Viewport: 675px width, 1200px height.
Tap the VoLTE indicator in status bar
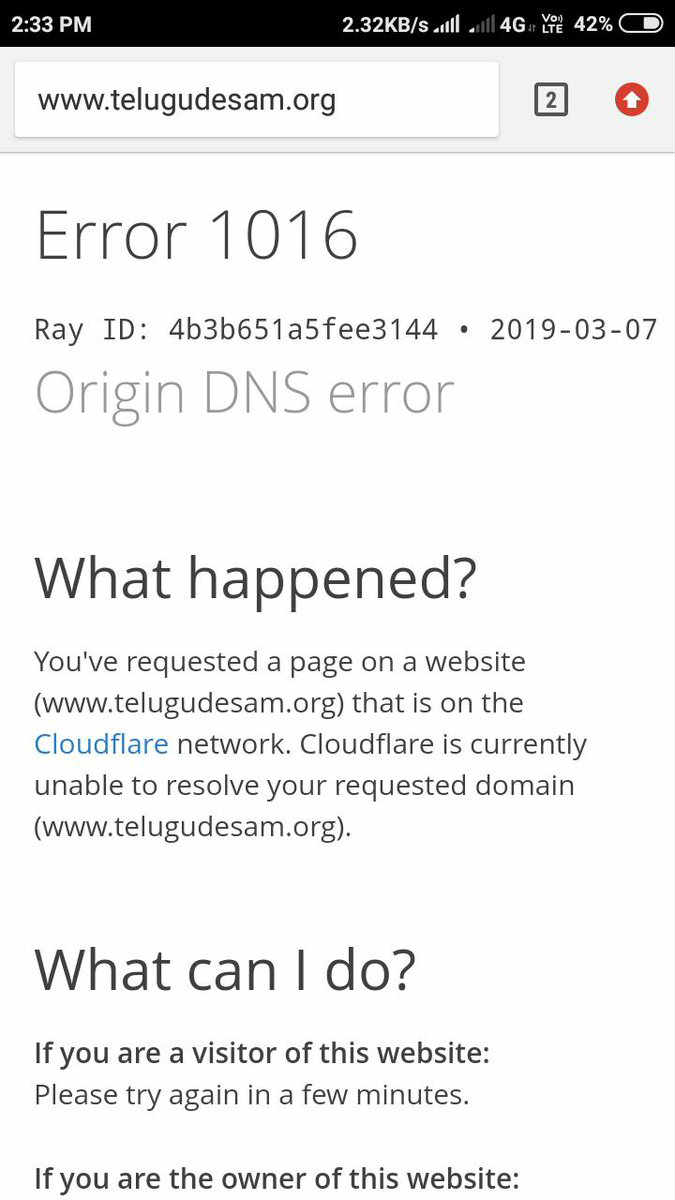point(551,24)
